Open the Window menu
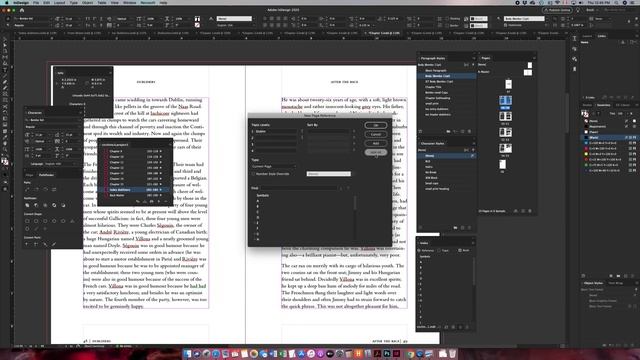The image size is (640, 360). pos(129,2)
